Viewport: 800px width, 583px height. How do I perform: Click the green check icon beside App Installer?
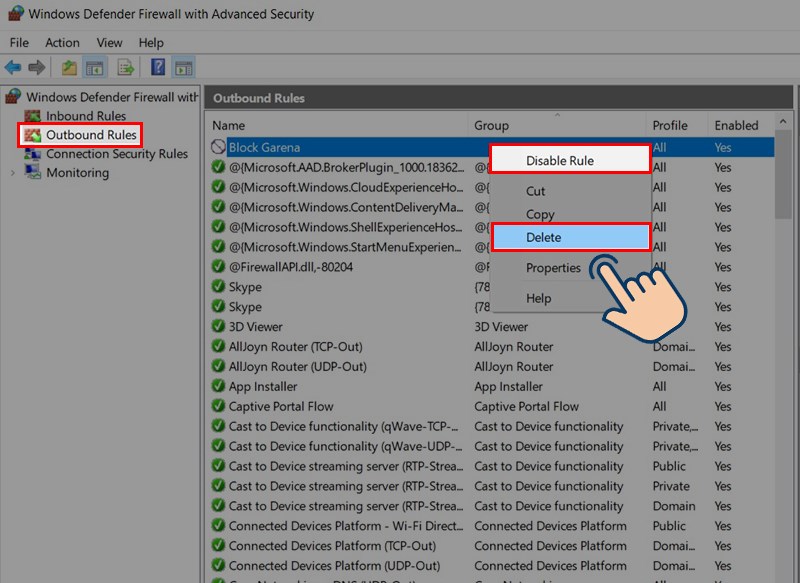pyautogui.click(x=218, y=386)
